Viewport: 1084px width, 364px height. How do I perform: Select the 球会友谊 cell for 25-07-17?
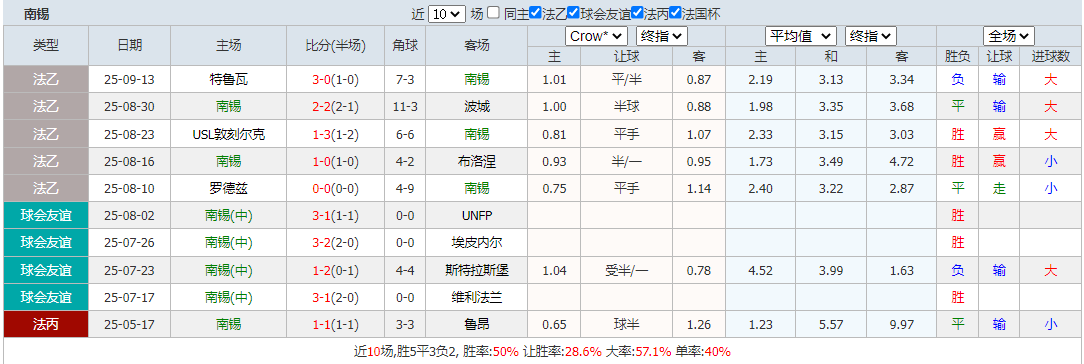pyautogui.click(x=46, y=297)
